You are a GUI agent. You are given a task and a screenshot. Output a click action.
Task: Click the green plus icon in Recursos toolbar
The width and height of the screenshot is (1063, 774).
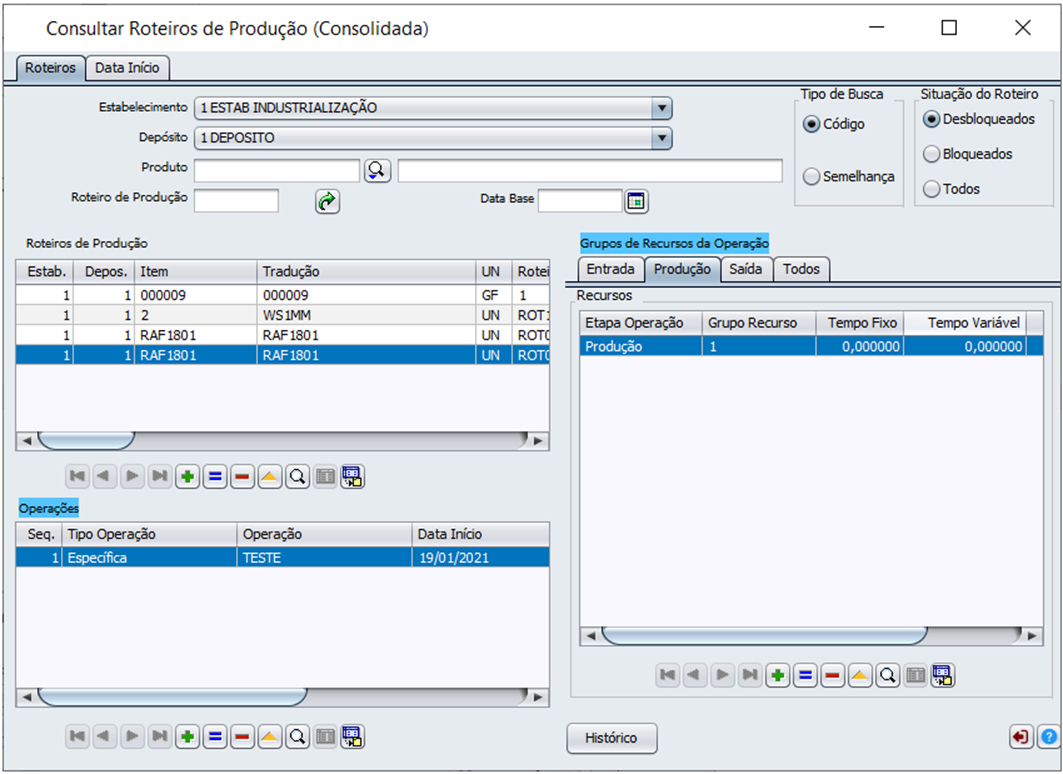[778, 676]
